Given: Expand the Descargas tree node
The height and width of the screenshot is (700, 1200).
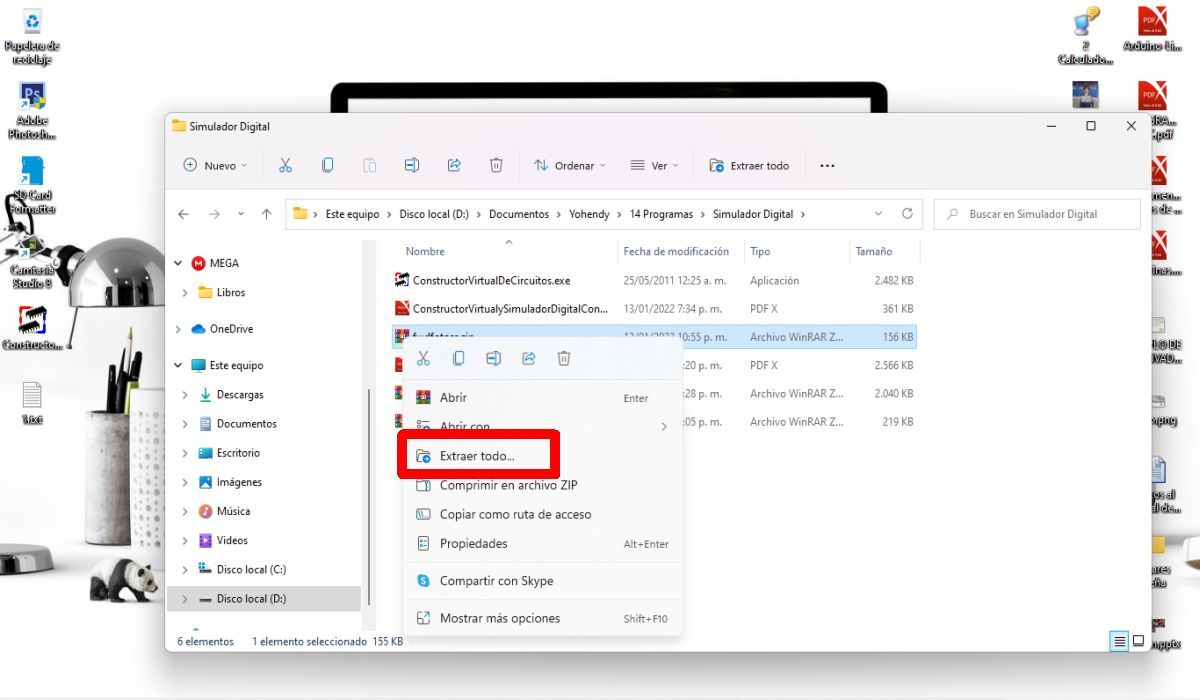Looking at the screenshot, I should point(185,395).
